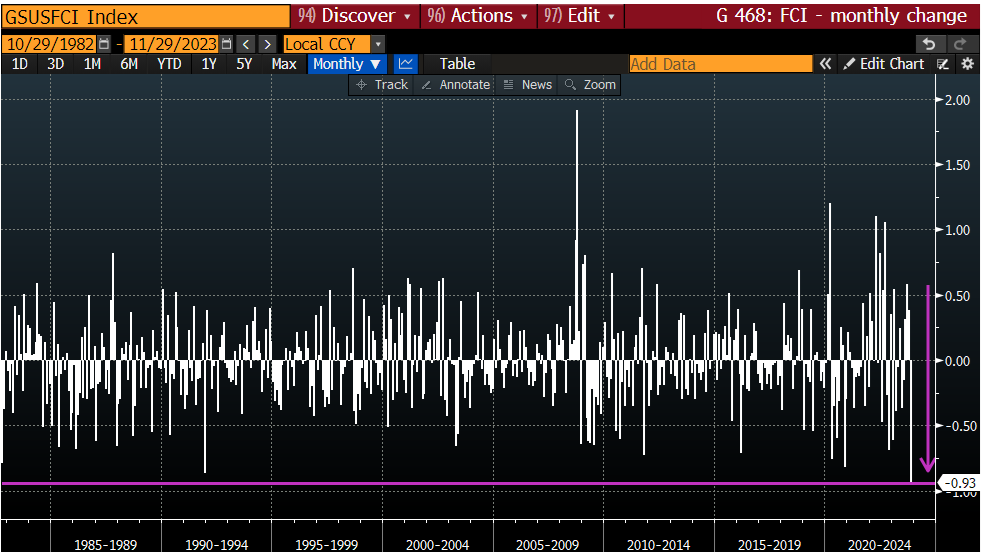Activate the Annotate tool
The height and width of the screenshot is (552, 997).
(x=455, y=85)
